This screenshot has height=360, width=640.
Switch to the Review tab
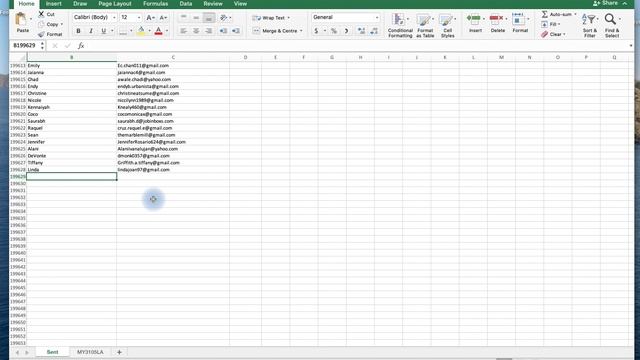213,4
